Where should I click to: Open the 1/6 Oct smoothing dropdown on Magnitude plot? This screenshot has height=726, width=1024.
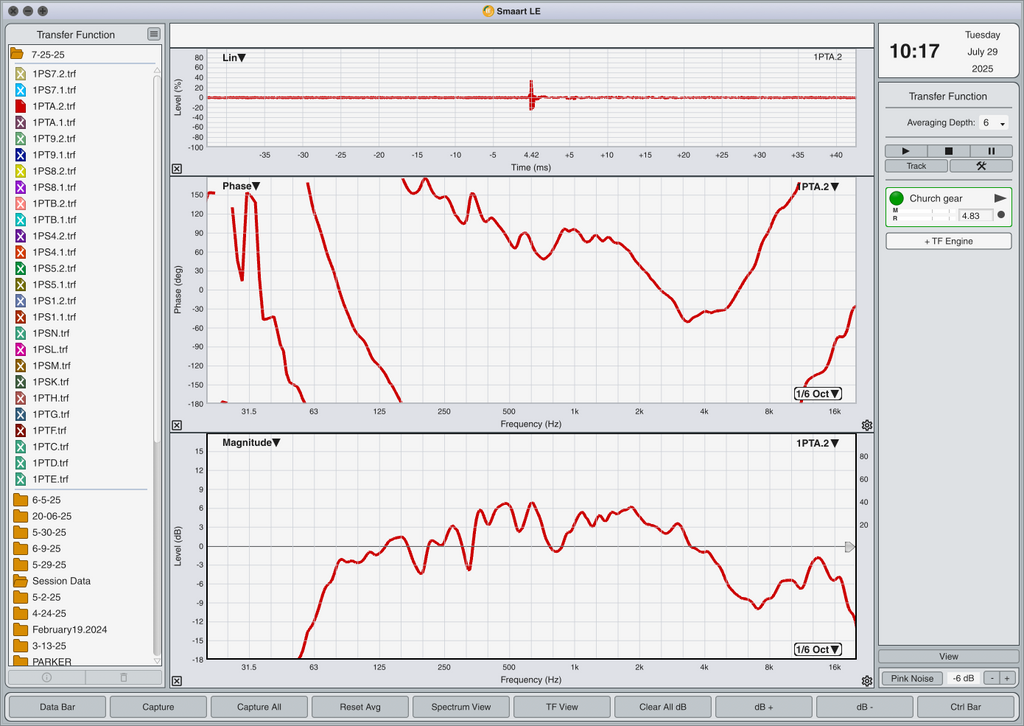coord(818,650)
